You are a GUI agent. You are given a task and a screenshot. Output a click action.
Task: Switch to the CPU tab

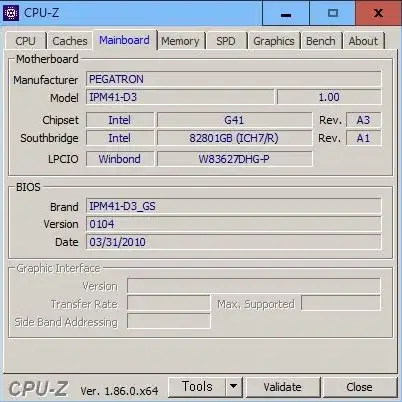tap(25, 41)
